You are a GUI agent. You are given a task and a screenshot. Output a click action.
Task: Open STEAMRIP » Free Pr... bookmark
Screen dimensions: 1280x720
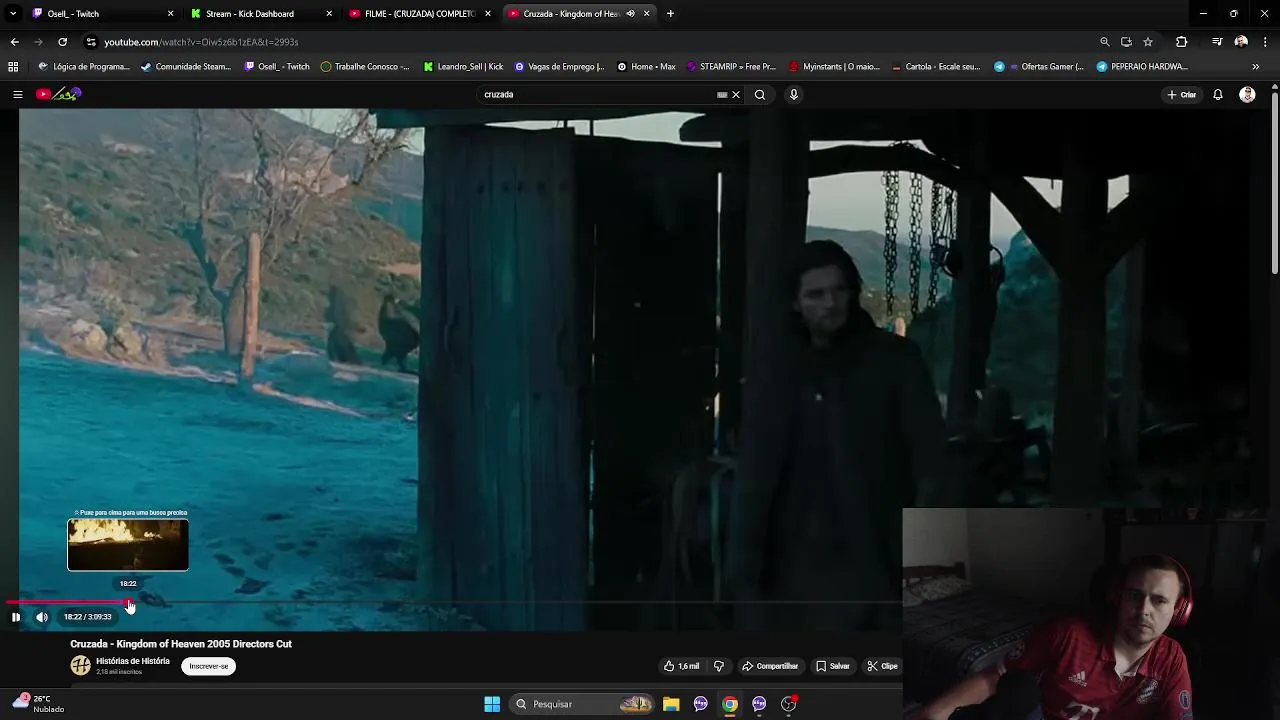tap(731, 66)
